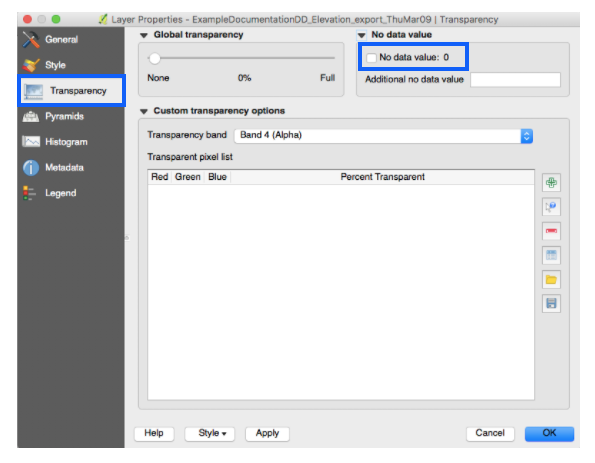Screen dimensions: 595x463
Task: Export to file using floppy disk icon
Action: point(551,304)
